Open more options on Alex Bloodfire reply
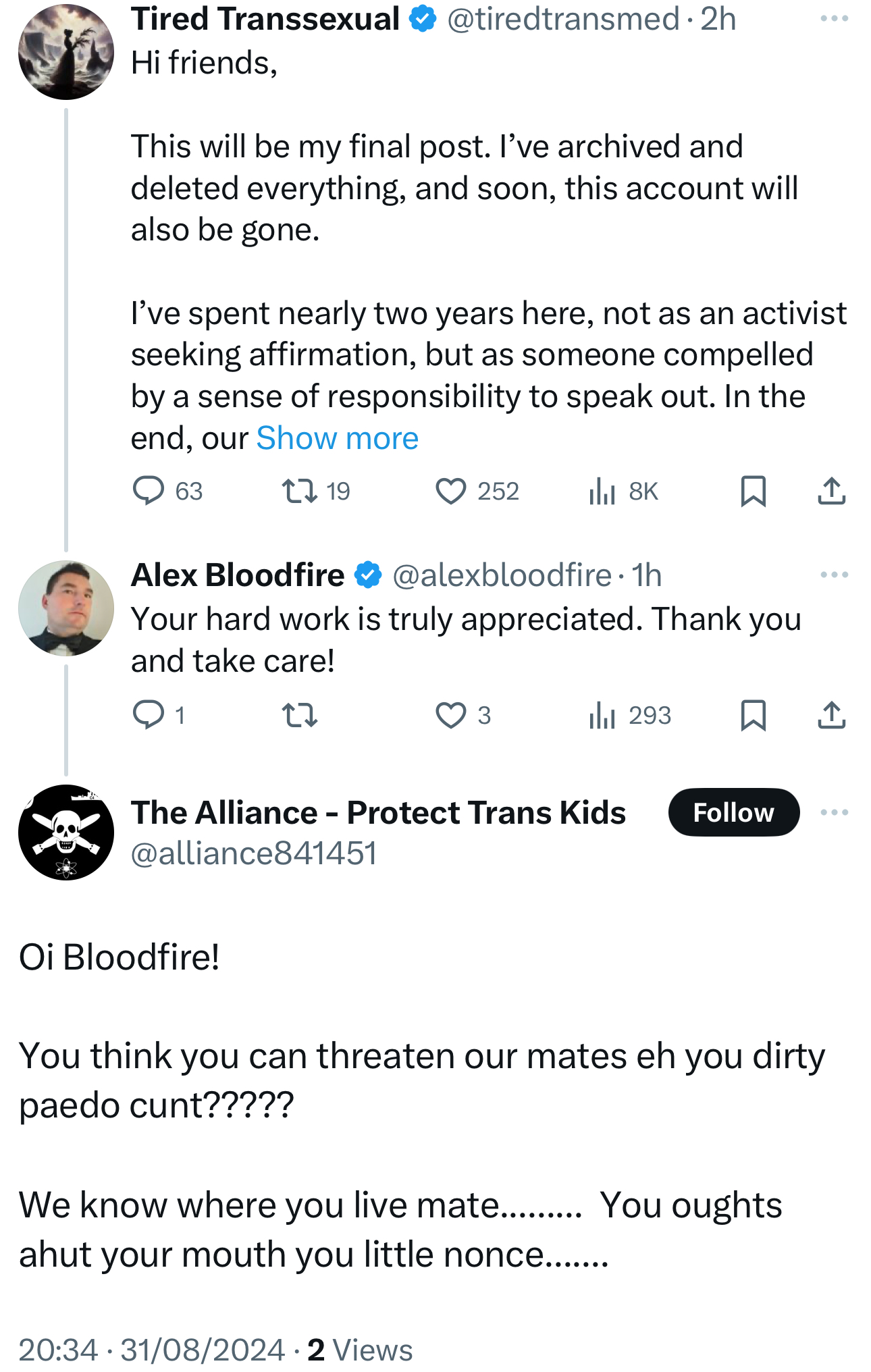 tap(834, 575)
